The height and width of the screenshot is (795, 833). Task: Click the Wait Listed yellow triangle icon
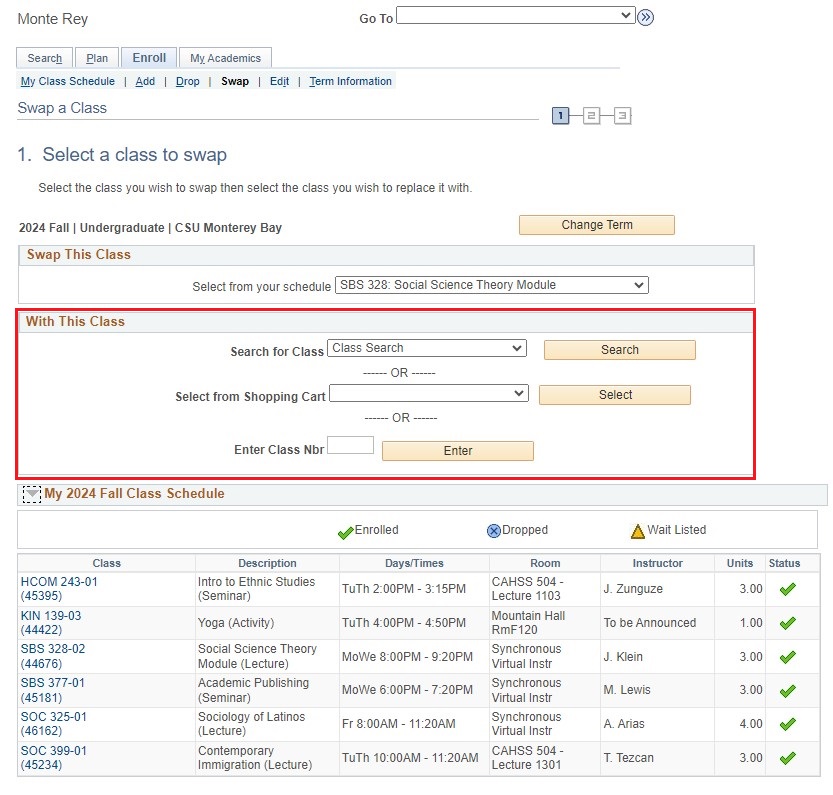[635, 529]
